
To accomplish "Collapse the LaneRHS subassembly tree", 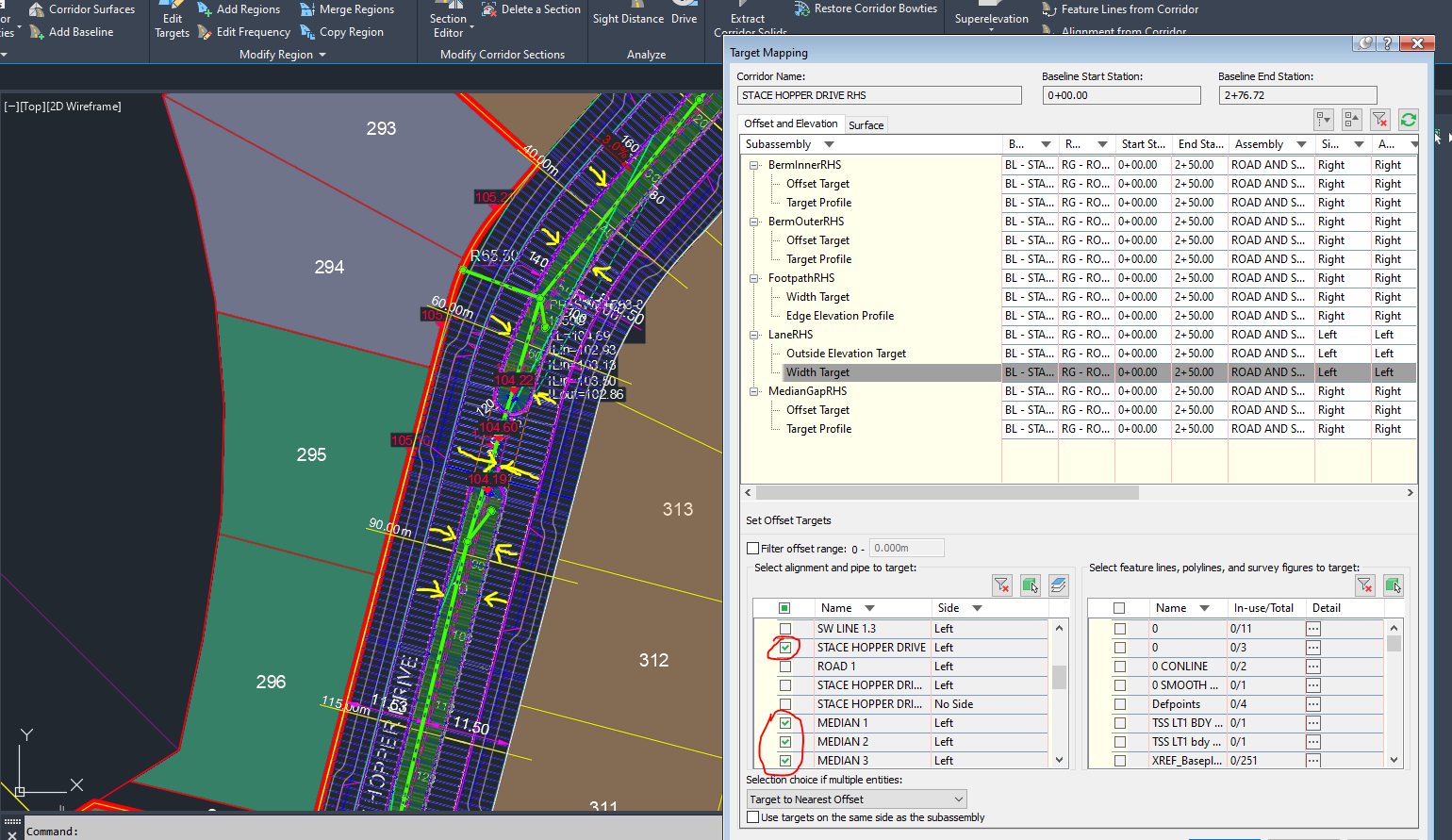I will click(x=754, y=335).
